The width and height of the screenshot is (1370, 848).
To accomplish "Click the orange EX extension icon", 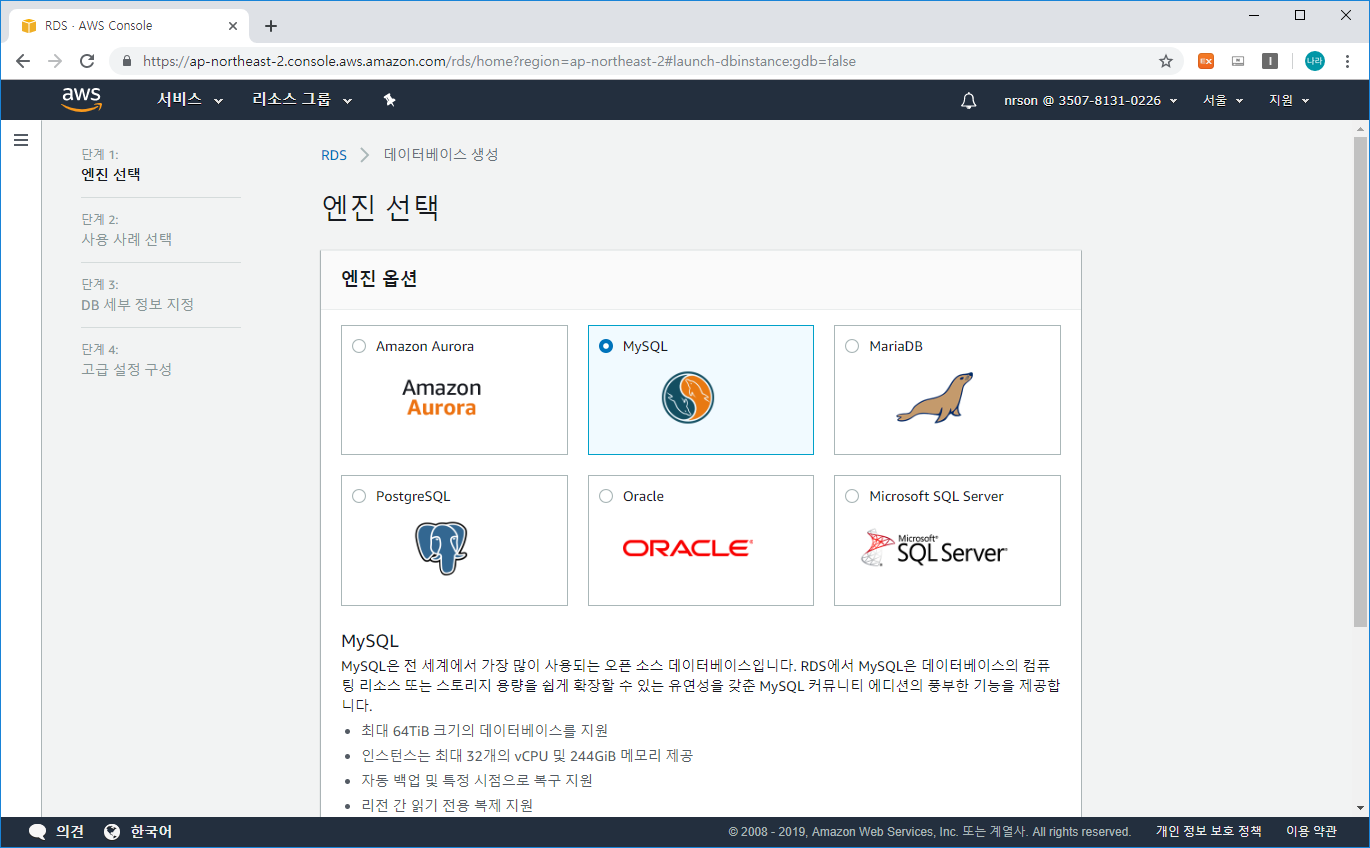I will click(x=1206, y=61).
